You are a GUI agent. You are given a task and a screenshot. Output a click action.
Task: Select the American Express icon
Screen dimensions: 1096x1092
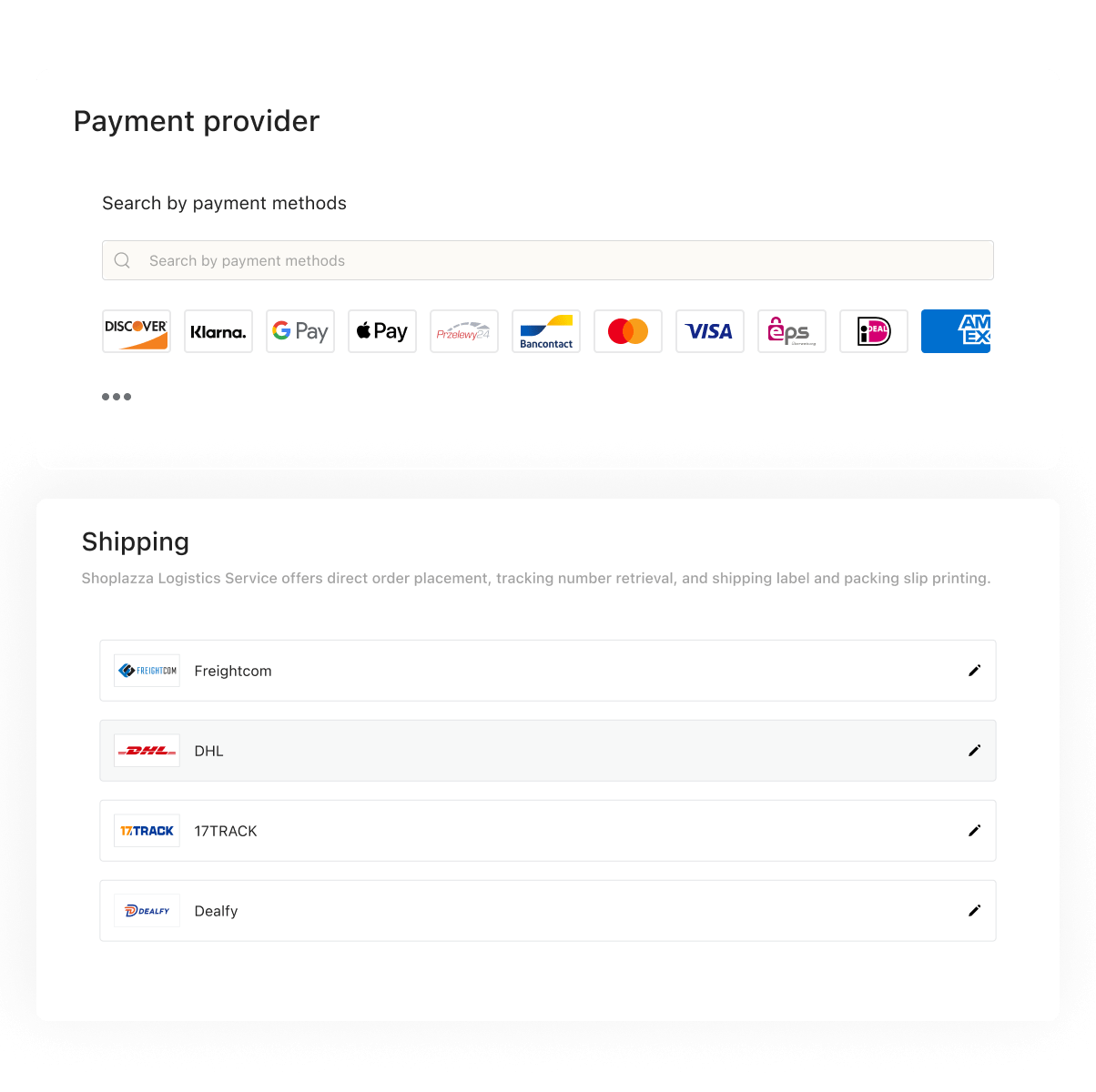tap(956, 331)
